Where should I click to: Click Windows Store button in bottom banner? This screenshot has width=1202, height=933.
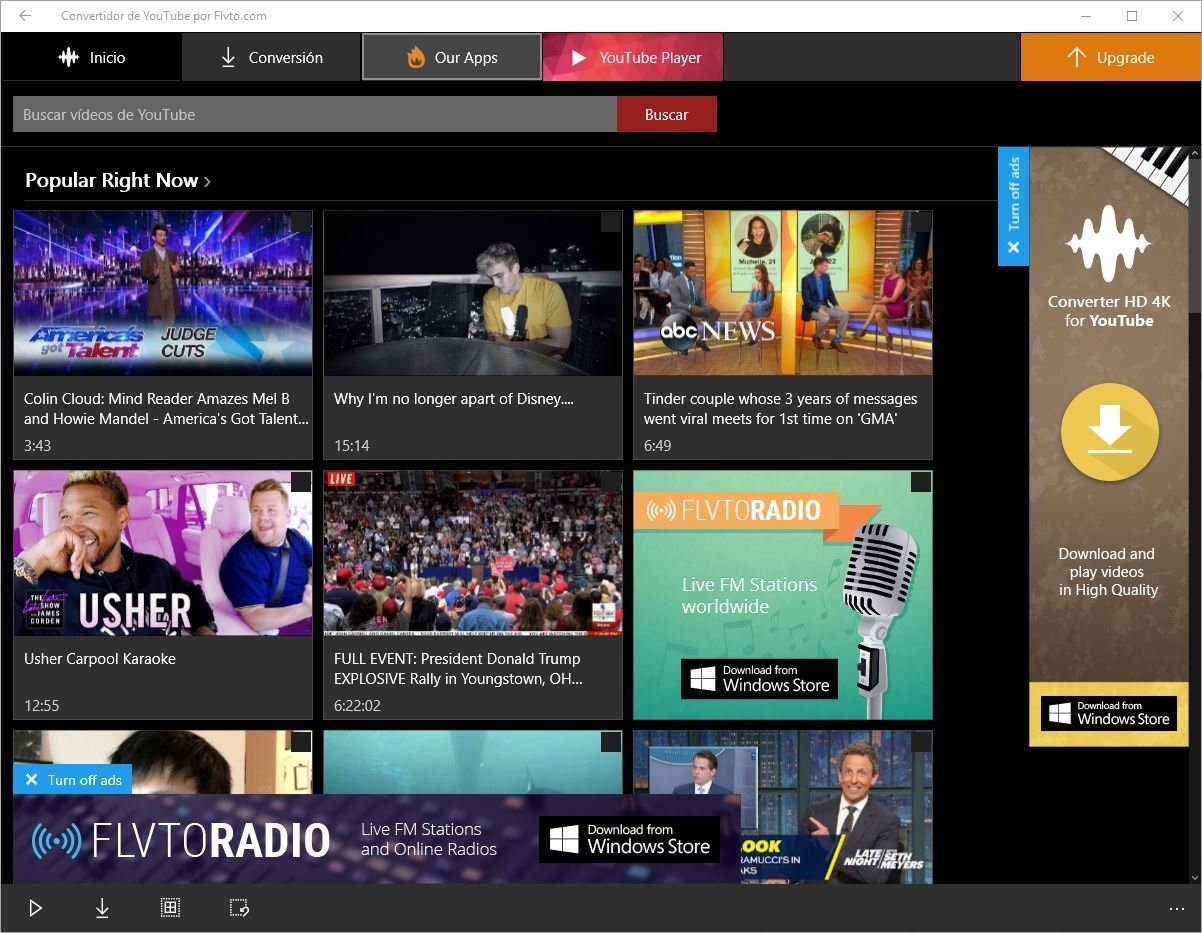[629, 839]
